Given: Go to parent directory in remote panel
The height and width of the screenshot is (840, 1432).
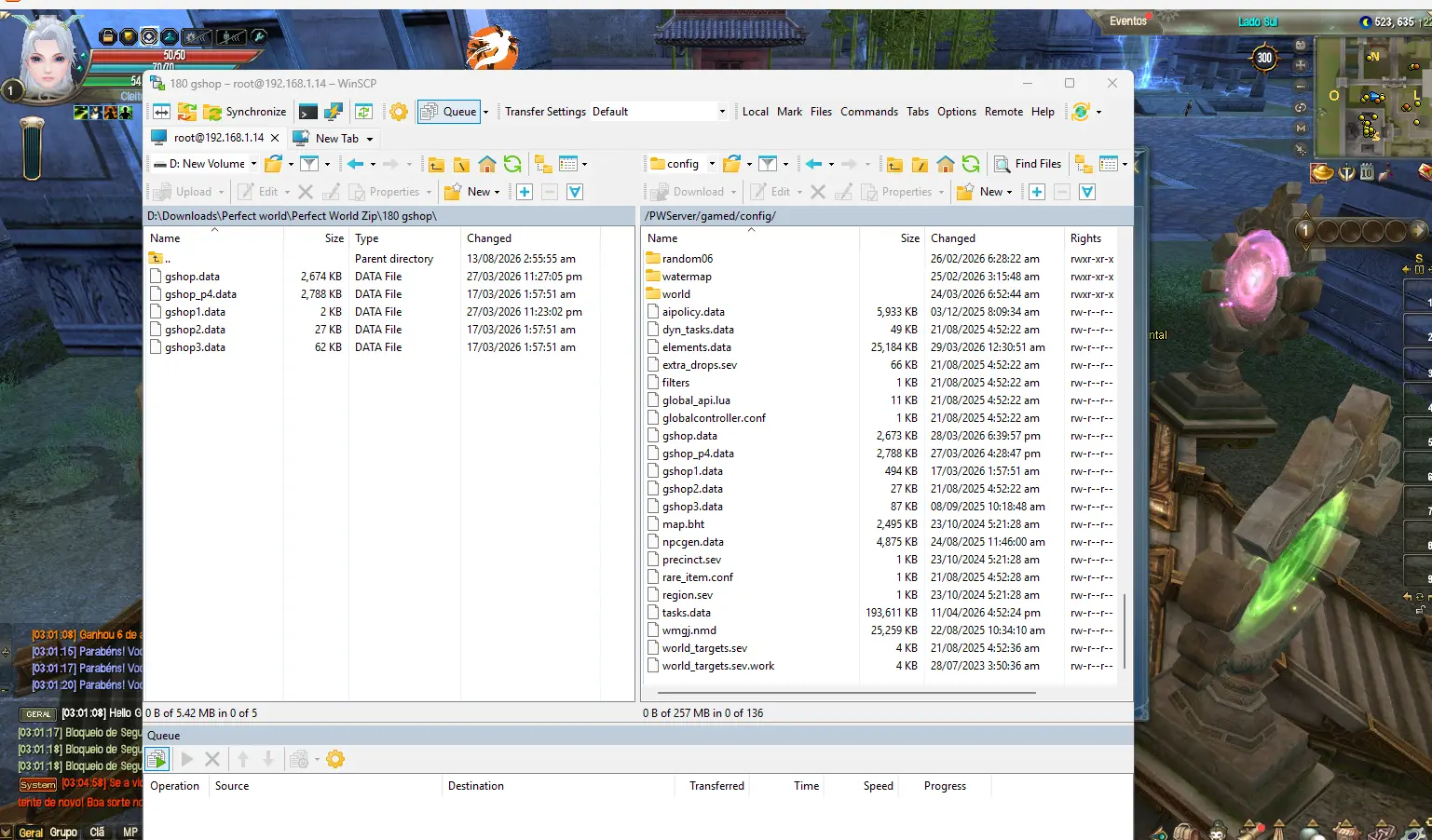Looking at the screenshot, I should 894,165.
